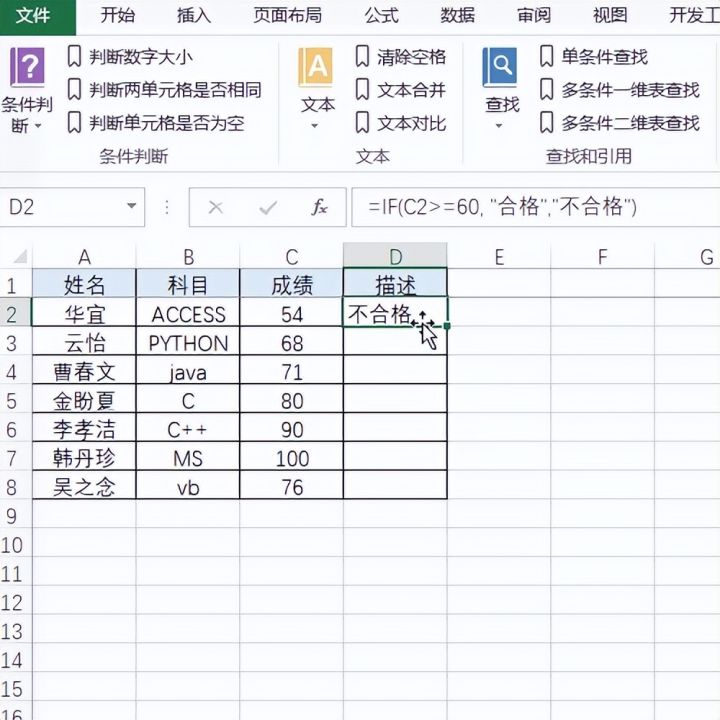Open the 页面布局 ribbon tab
This screenshot has height=720, width=720.
coord(287,16)
